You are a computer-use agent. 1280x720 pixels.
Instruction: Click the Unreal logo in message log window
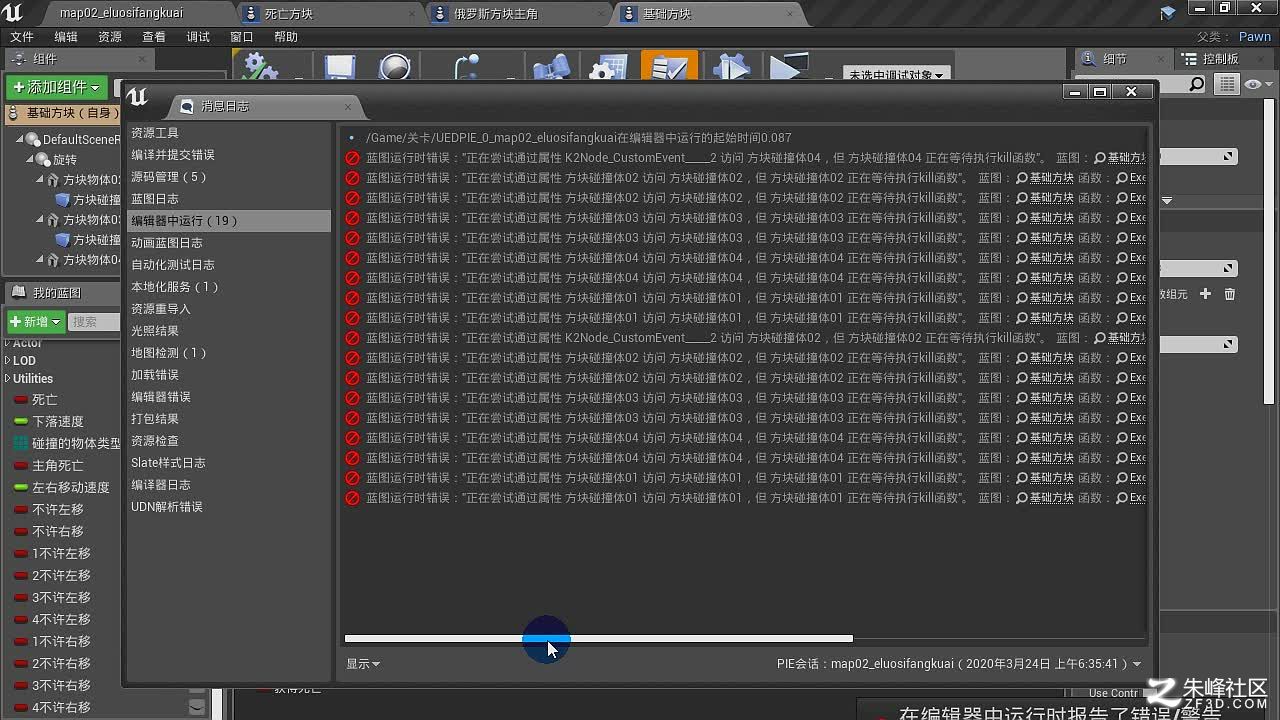[138, 97]
